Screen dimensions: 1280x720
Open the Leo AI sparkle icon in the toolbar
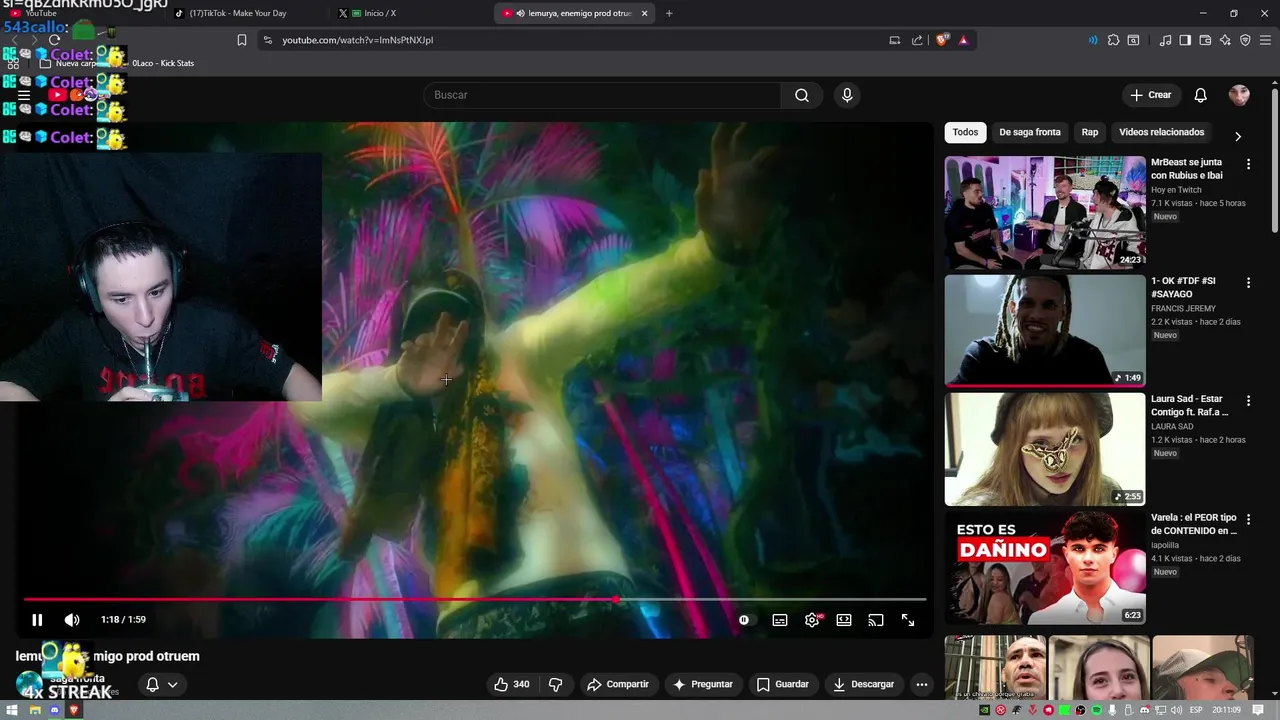(x=1225, y=40)
